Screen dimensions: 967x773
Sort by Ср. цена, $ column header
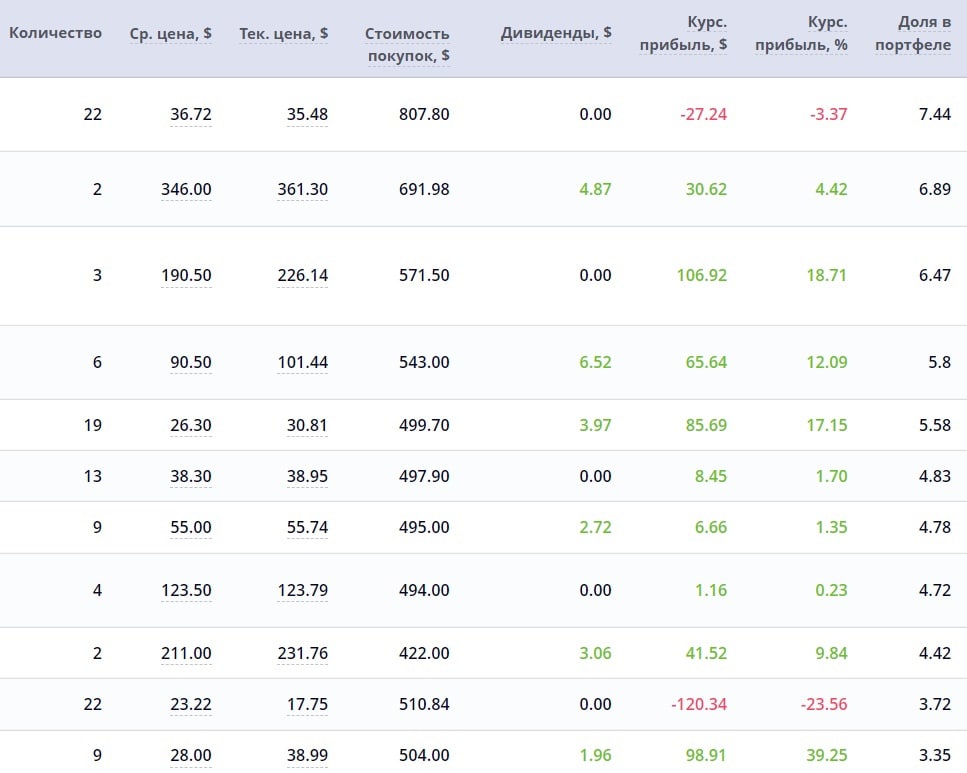170,33
